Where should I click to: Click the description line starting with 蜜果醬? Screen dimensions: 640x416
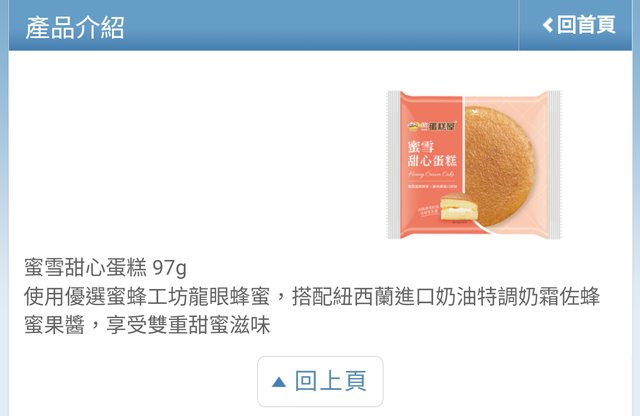[147, 325]
